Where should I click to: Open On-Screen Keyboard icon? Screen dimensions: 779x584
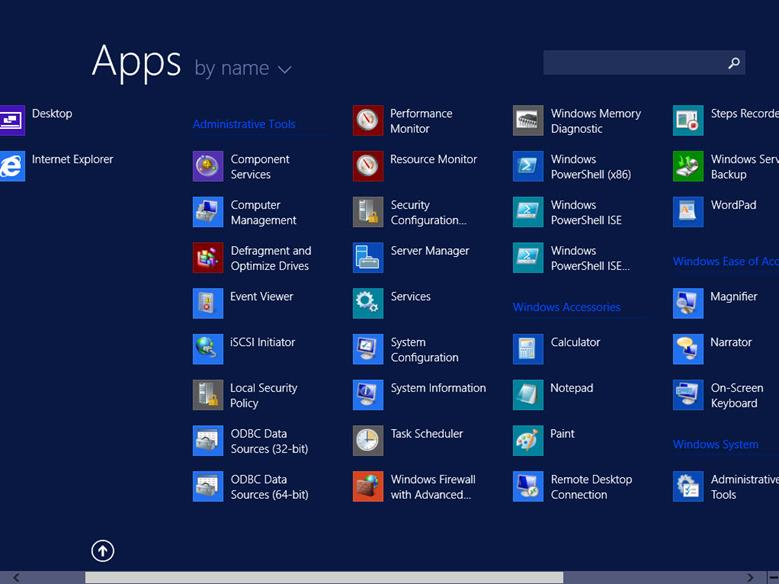pyautogui.click(x=688, y=395)
